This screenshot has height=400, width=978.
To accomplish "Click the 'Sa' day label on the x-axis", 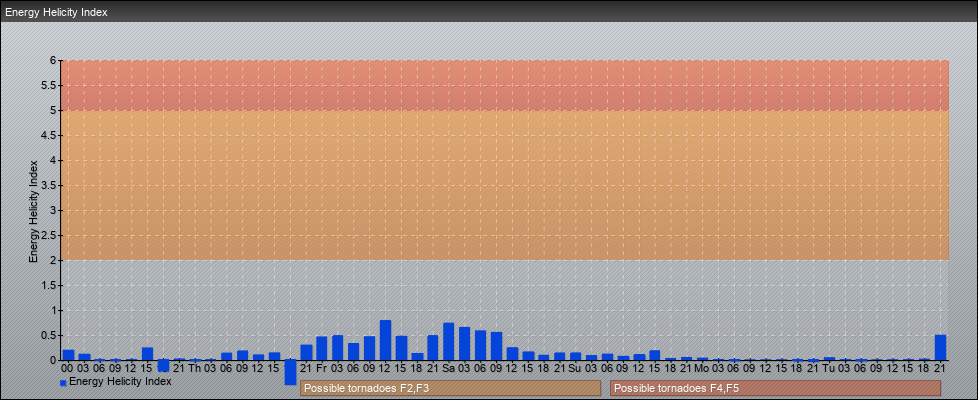I will pos(448,368).
